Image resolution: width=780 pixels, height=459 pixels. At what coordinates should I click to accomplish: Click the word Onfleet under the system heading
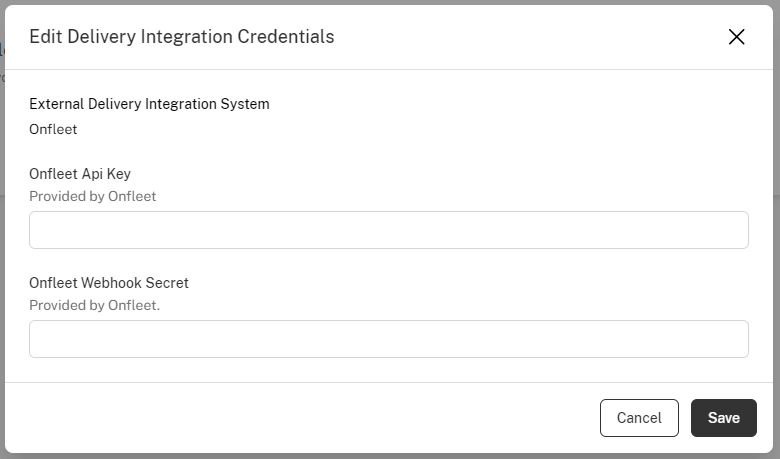point(53,129)
